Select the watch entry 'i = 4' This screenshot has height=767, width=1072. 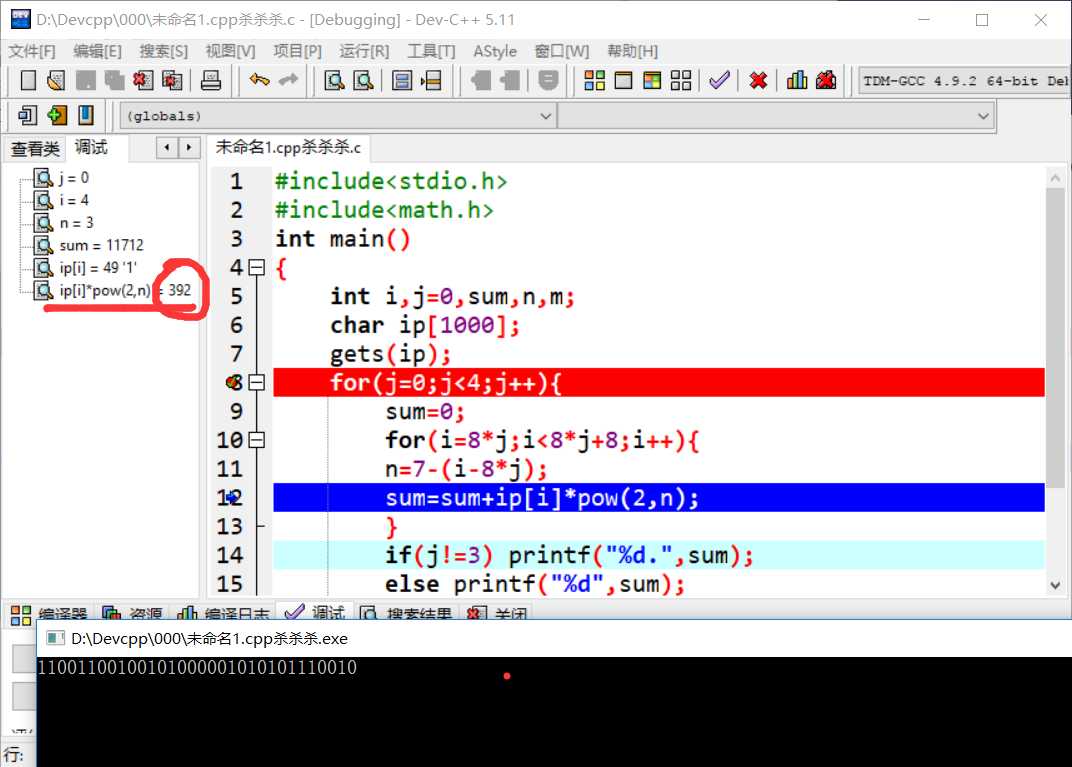click(x=74, y=200)
